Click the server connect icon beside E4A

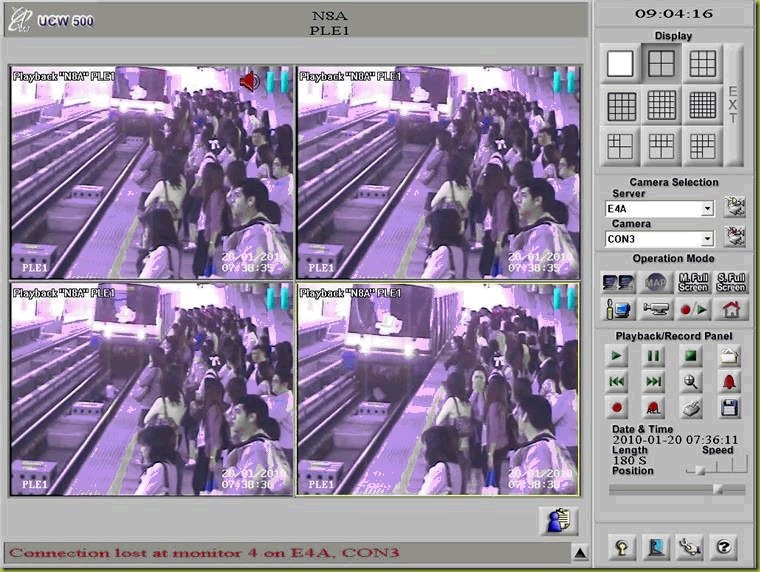coord(734,207)
